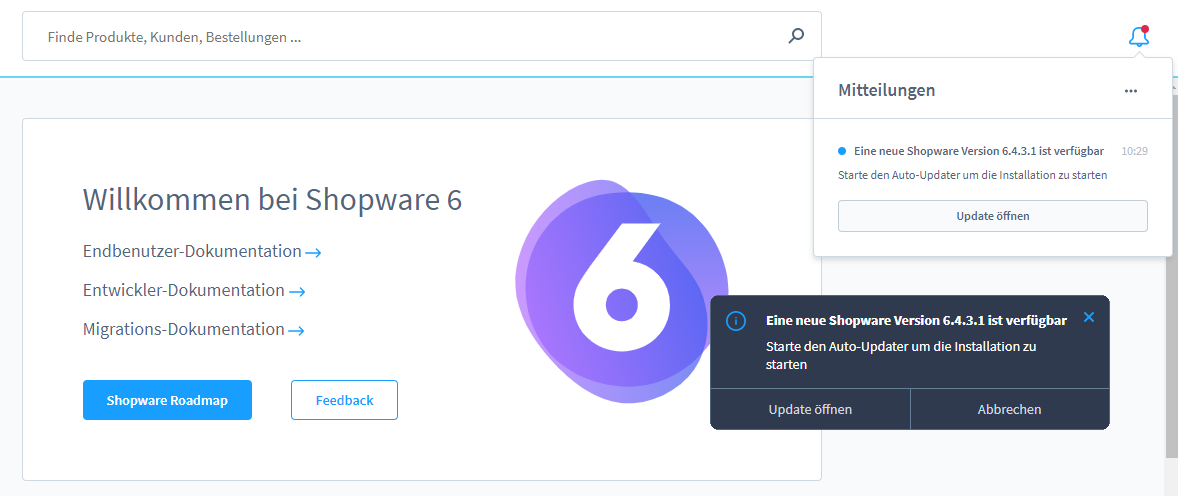The image size is (1178, 496).
Task: Click the 10:29 notification timestamp
Action: point(1134,151)
